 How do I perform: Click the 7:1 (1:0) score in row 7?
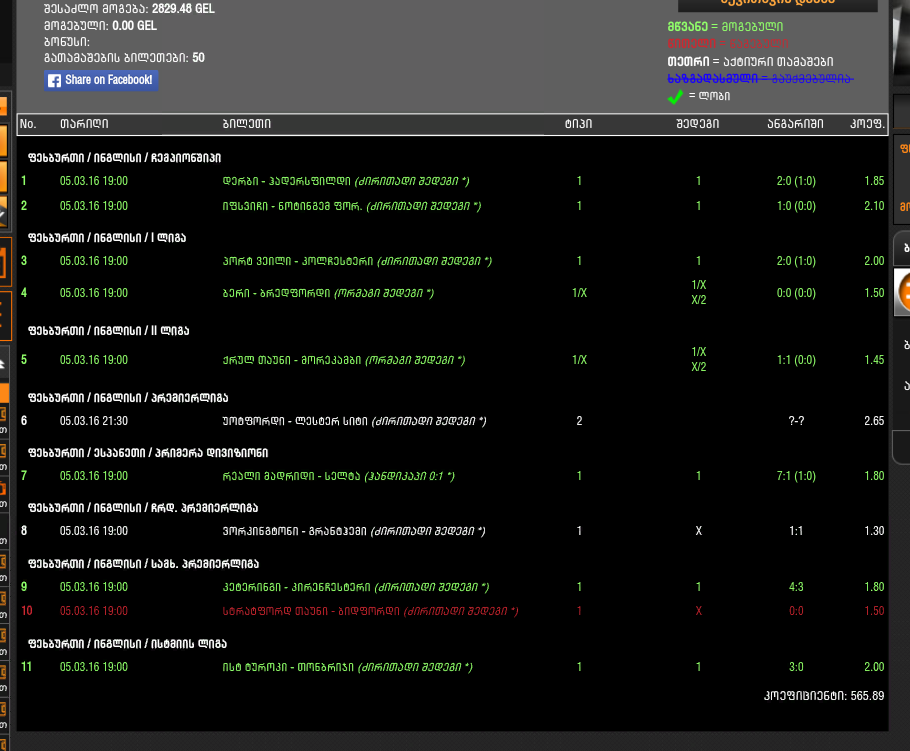796,476
